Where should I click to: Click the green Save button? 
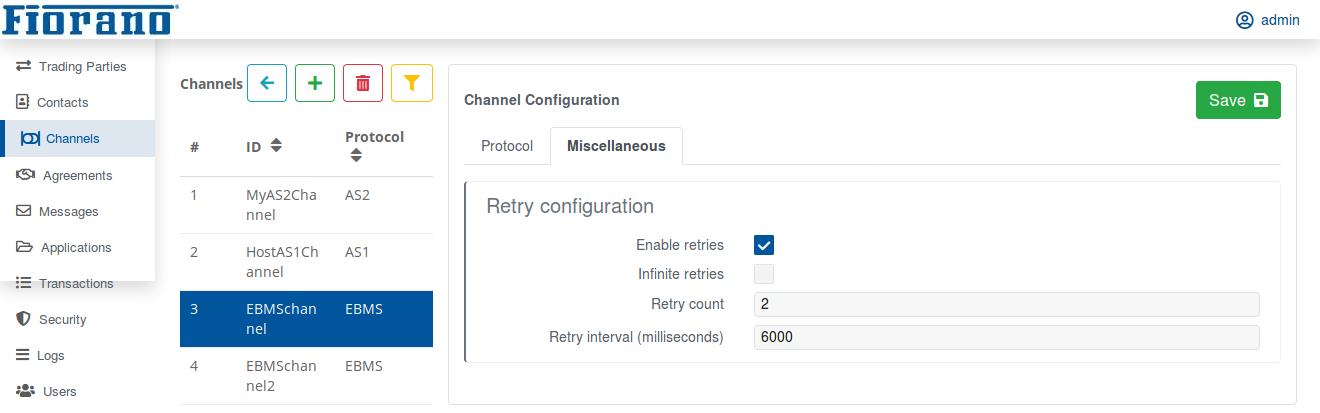1238,100
